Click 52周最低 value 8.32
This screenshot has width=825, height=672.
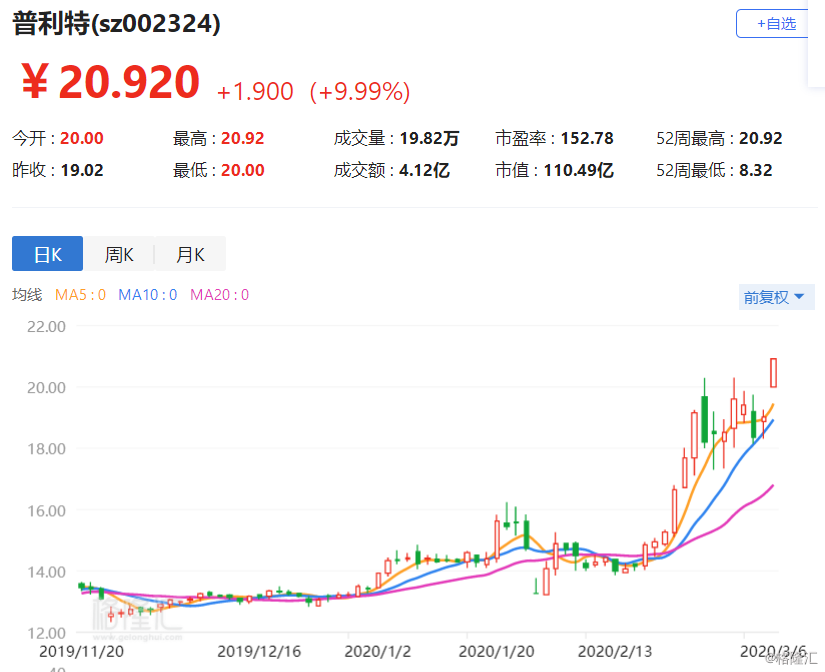[x=756, y=170]
